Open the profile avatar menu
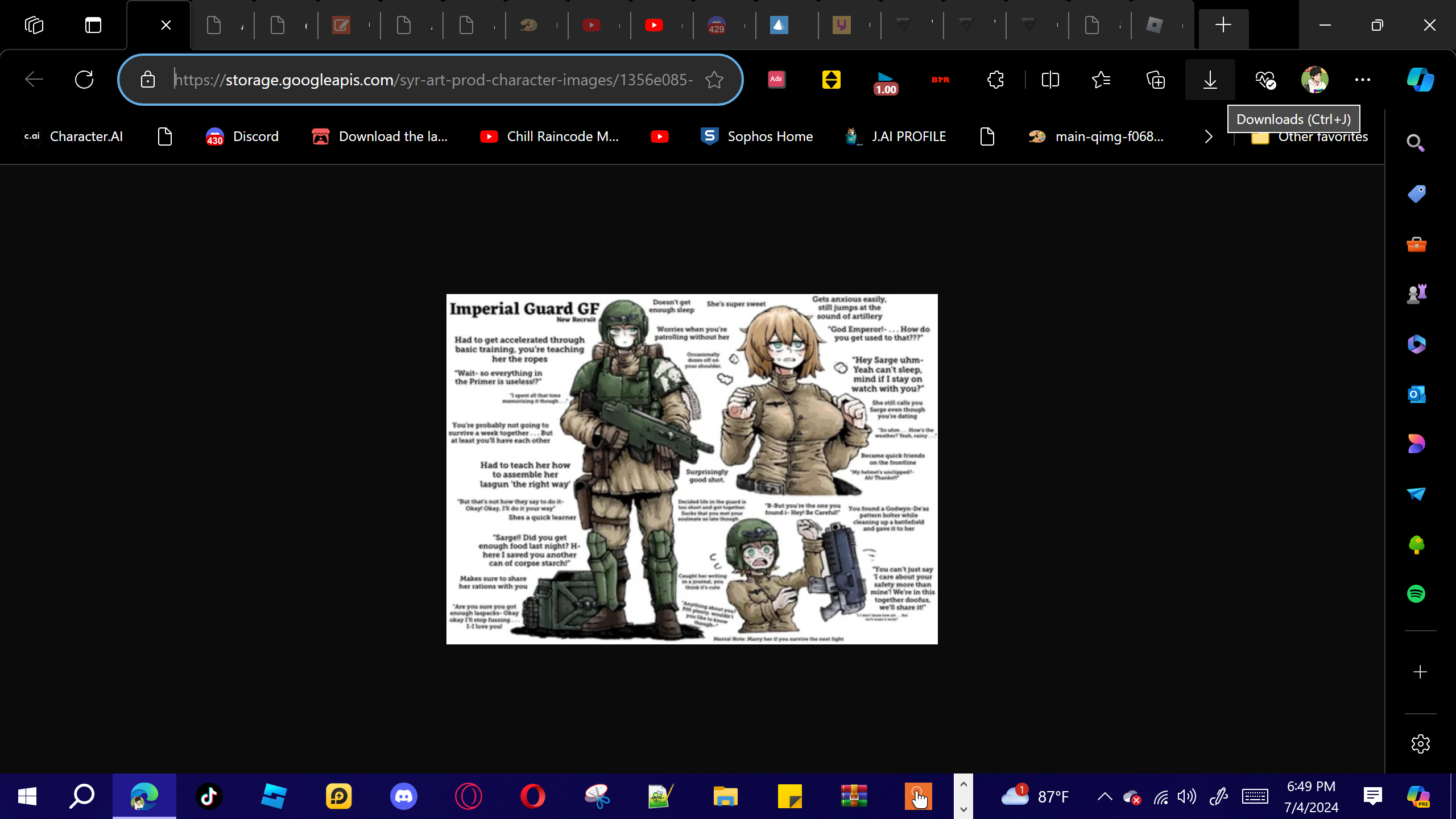1456x819 pixels. pos(1314,80)
